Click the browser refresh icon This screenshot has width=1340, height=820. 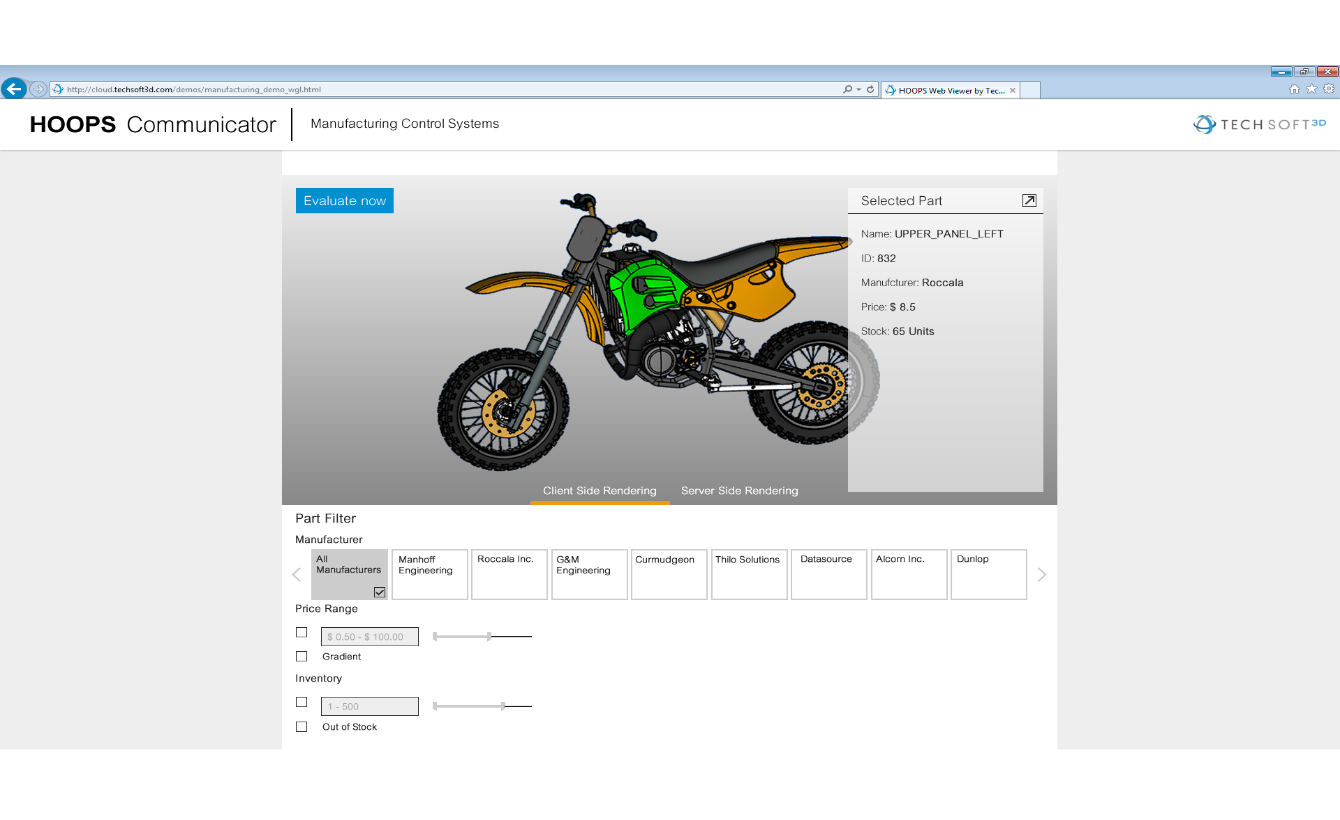point(870,90)
